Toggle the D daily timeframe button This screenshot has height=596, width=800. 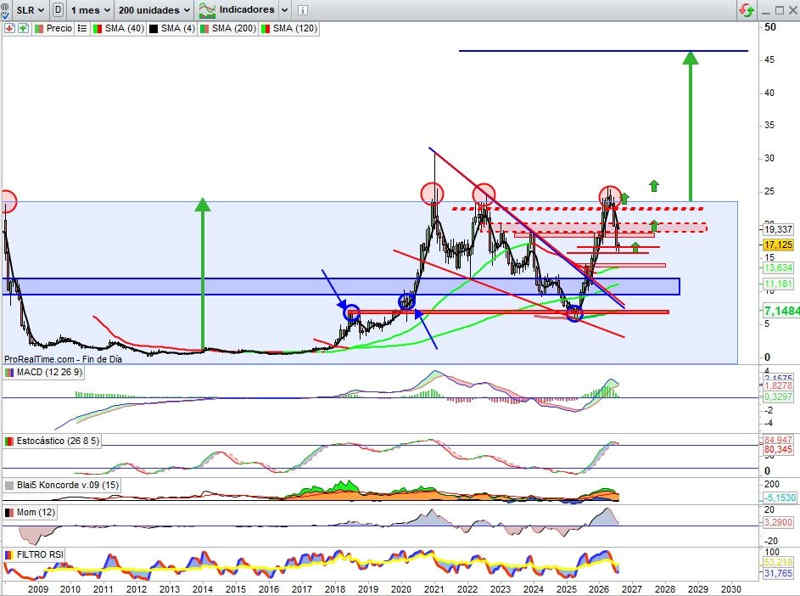(58, 10)
